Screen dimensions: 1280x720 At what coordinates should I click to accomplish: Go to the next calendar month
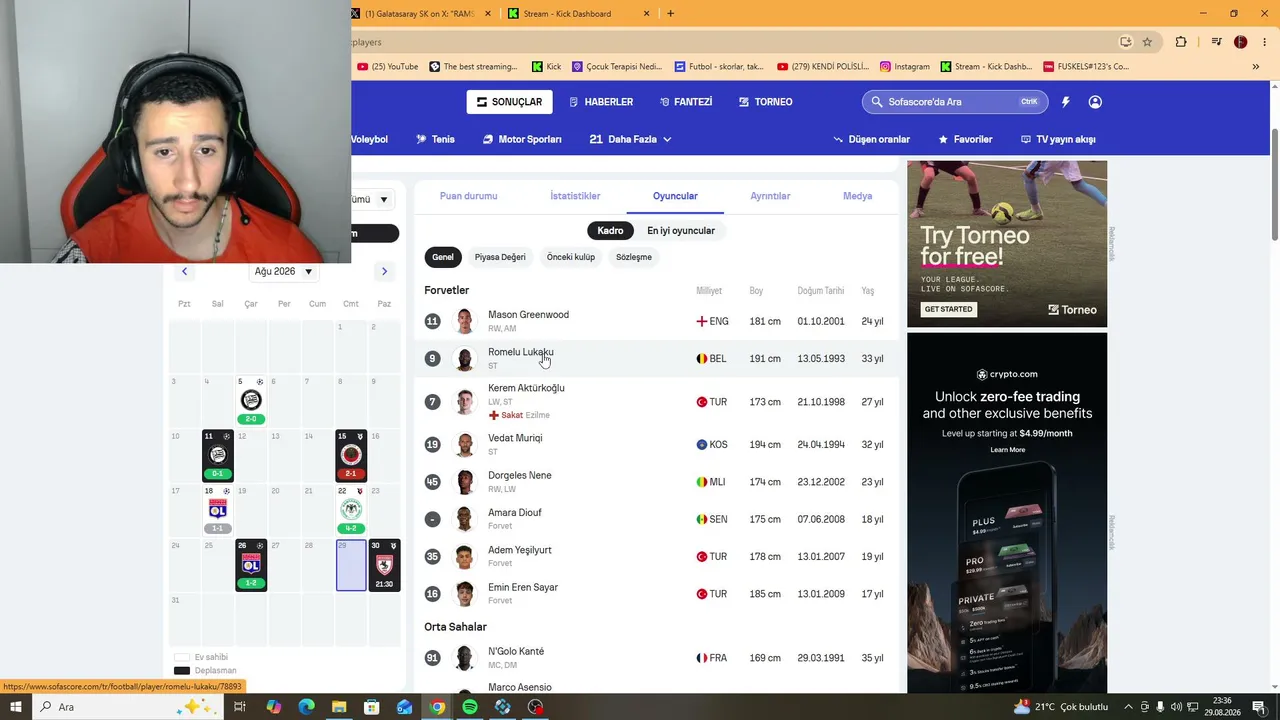[384, 271]
